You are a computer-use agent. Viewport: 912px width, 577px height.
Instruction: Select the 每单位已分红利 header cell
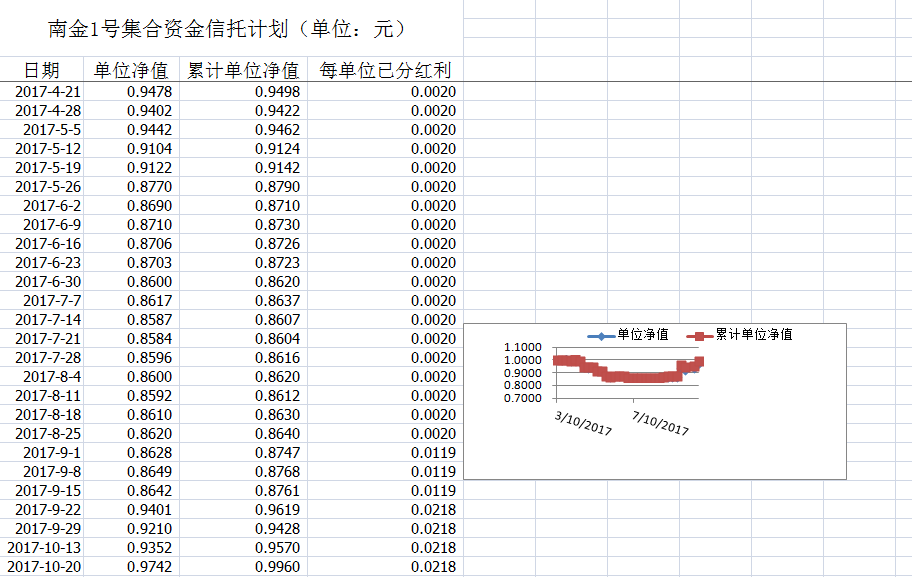[385, 70]
